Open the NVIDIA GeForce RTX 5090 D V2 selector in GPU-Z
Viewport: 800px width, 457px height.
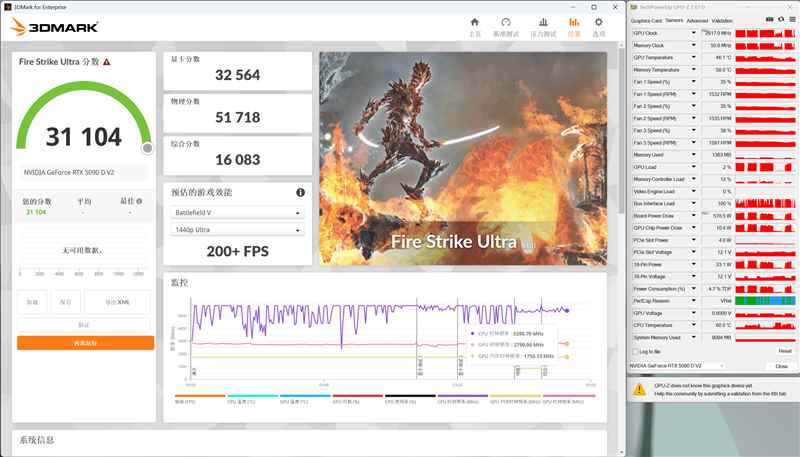click(x=677, y=366)
